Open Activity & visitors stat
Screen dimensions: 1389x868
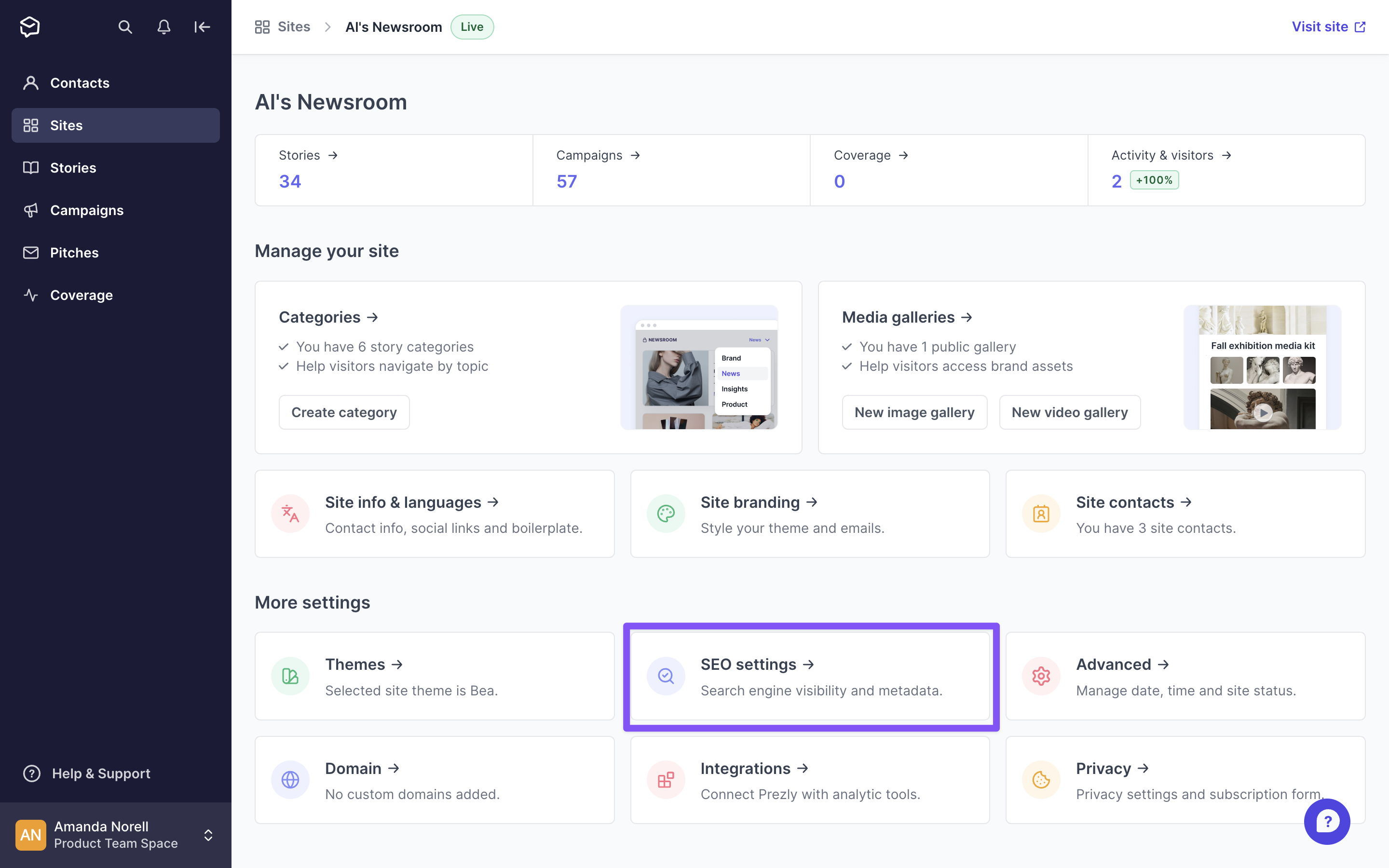1226,170
